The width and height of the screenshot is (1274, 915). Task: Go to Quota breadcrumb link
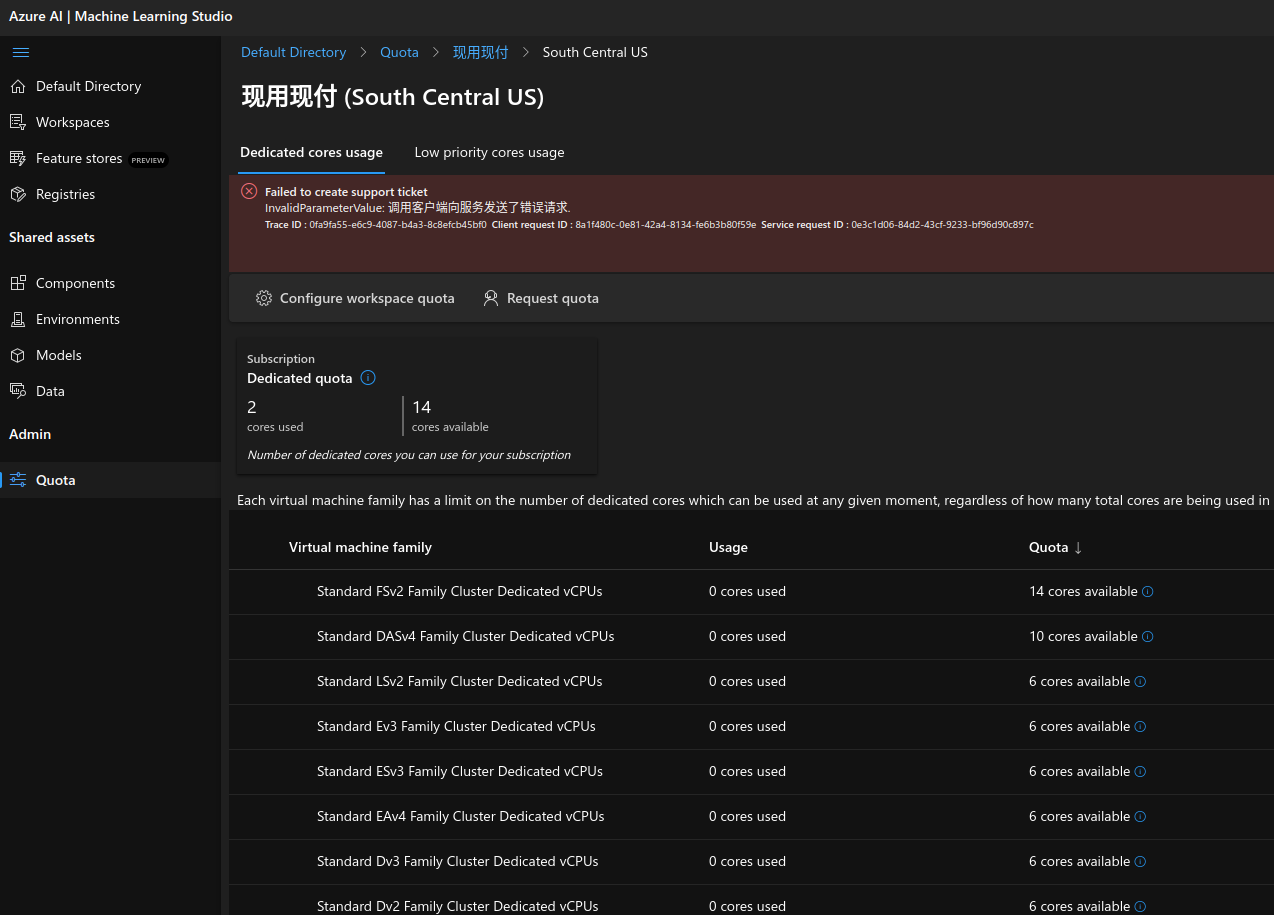tap(399, 52)
